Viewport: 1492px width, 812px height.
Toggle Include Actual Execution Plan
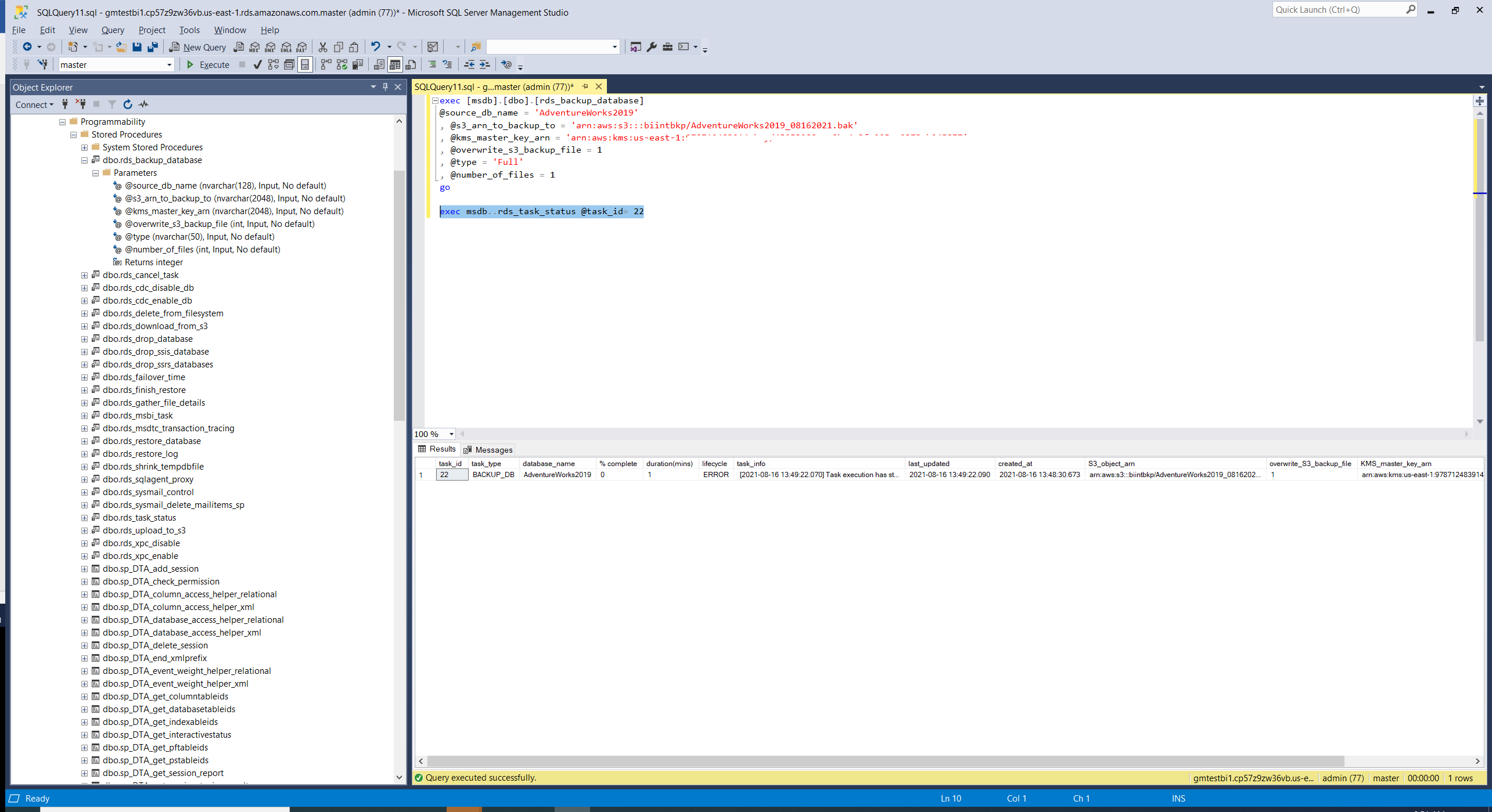click(326, 64)
